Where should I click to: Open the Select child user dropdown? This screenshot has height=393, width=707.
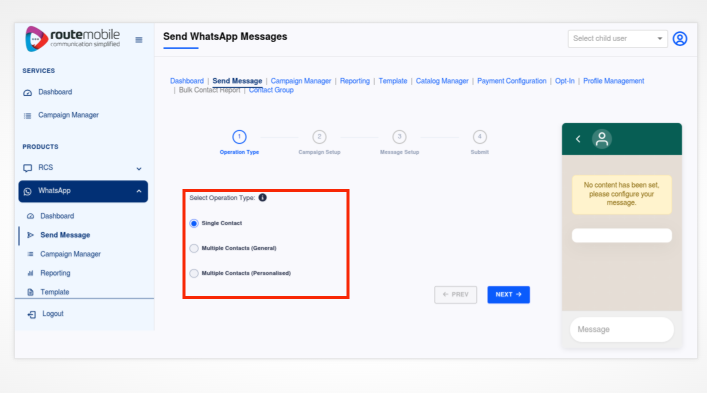tap(617, 39)
